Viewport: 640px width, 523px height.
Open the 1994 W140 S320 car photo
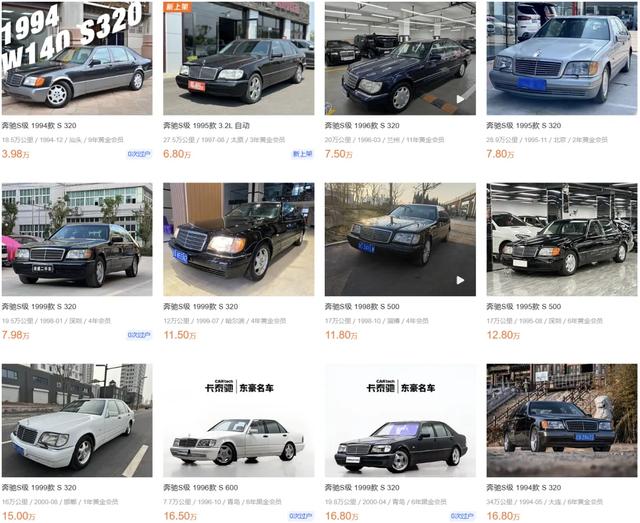click(77, 58)
